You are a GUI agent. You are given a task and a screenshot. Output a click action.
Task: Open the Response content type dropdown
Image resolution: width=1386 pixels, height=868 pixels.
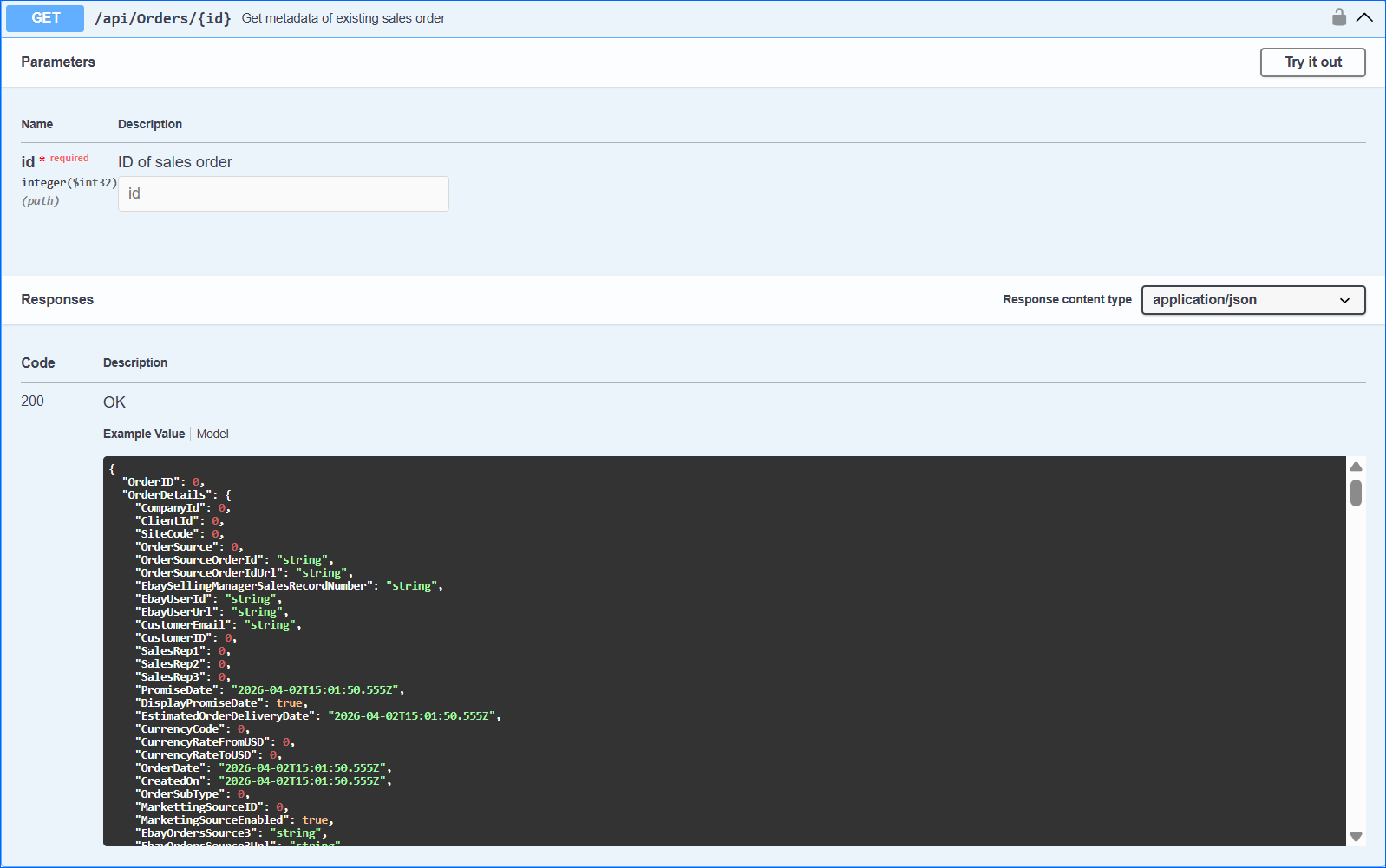pyautogui.click(x=1252, y=300)
